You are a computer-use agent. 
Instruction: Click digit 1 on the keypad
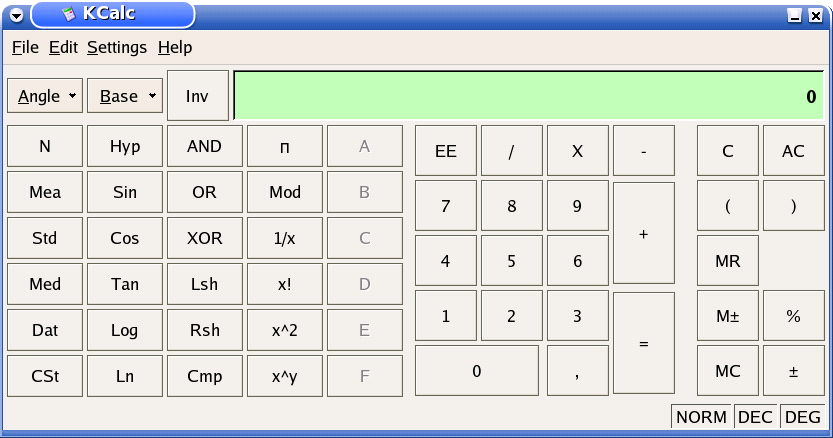tap(446, 316)
